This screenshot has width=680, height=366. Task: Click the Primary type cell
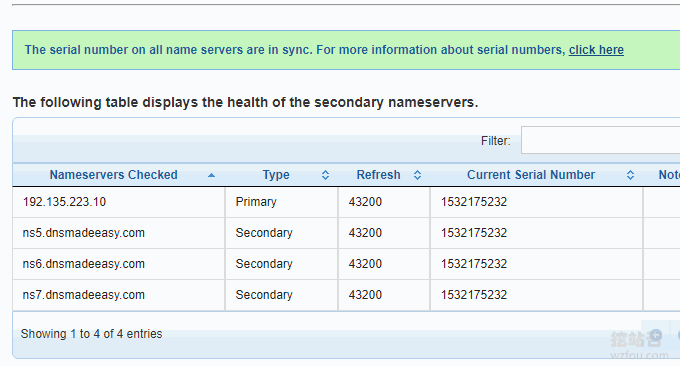[282, 202]
